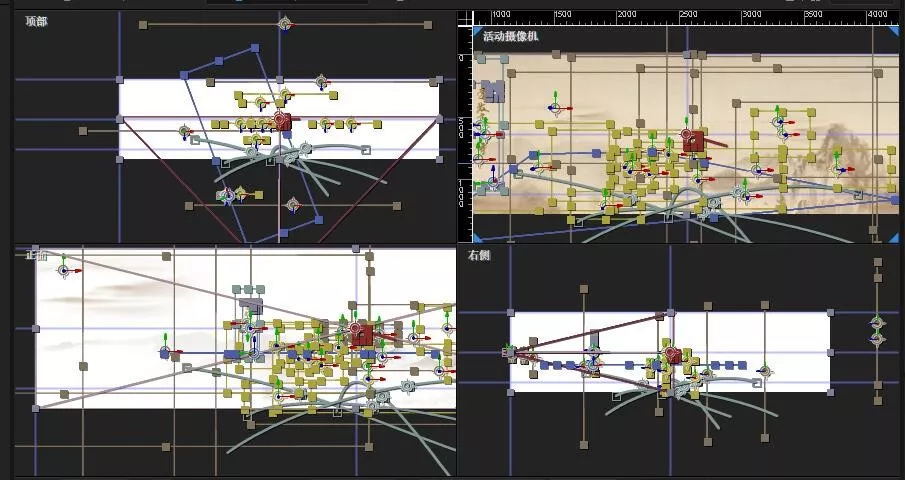Click the 1500 mark on horizontal ruler
The height and width of the screenshot is (480, 905).
point(563,14)
